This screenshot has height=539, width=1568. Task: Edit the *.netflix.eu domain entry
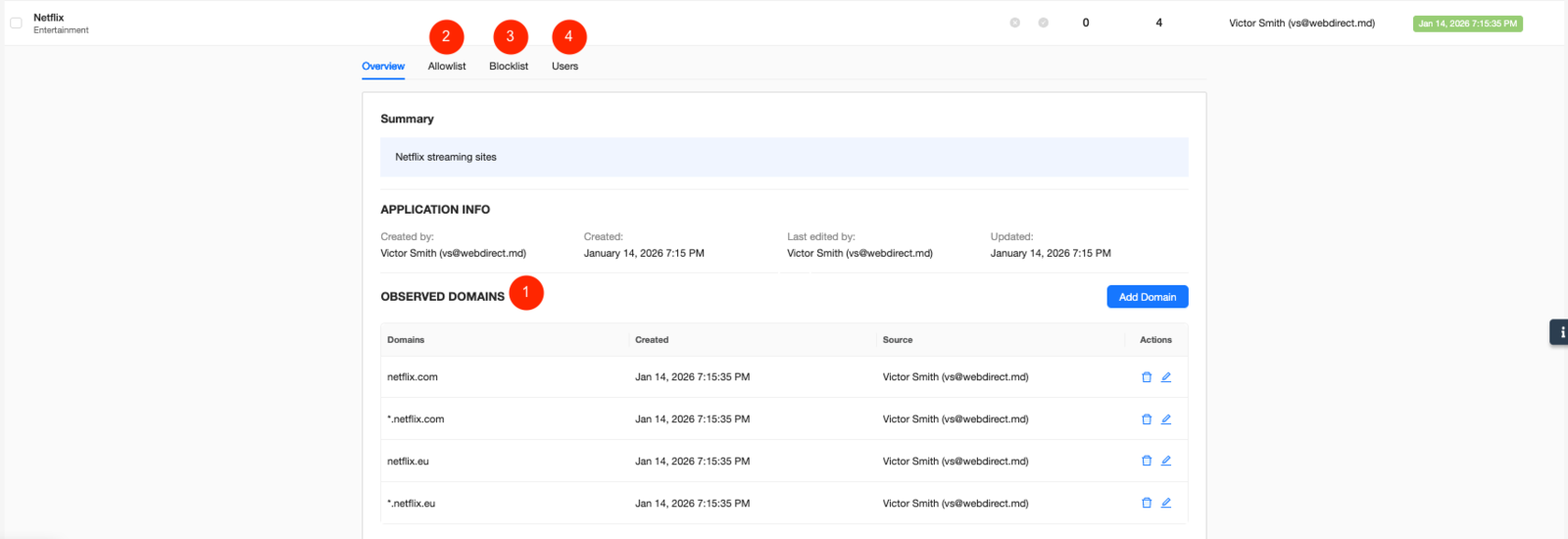pyautogui.click(x=1166, y=503)
